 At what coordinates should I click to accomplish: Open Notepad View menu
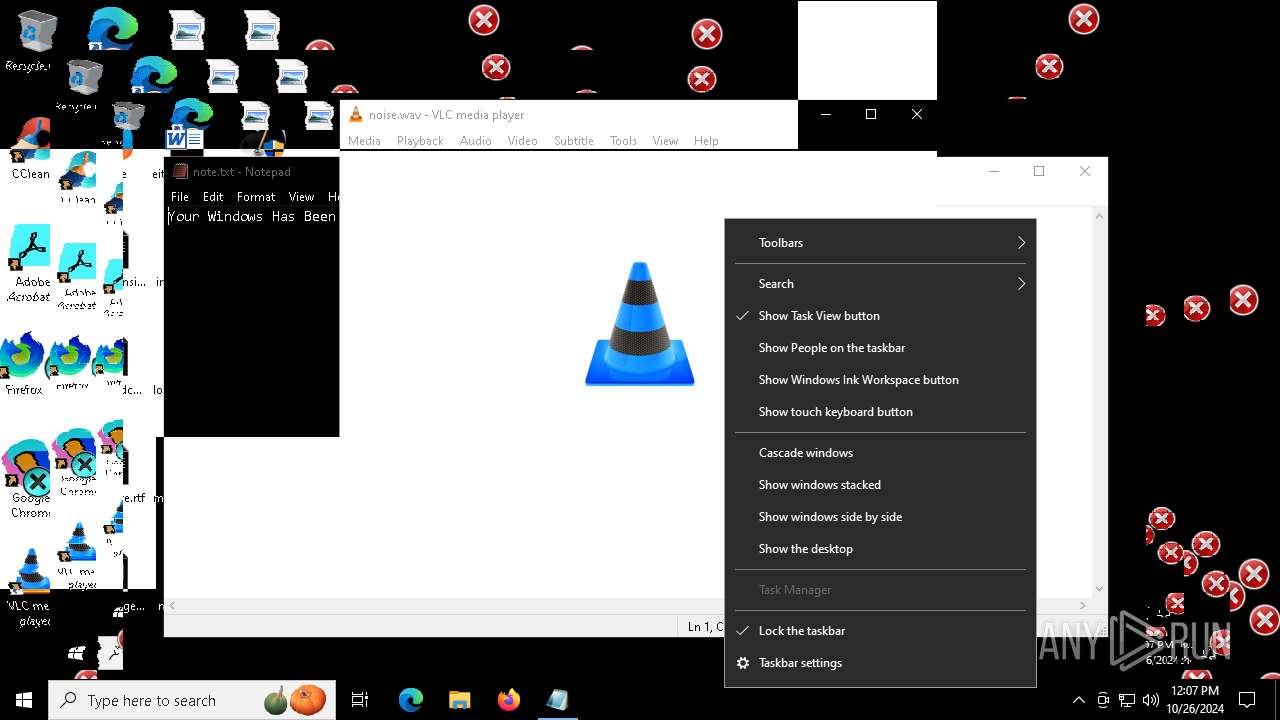[x=301, y=197]
